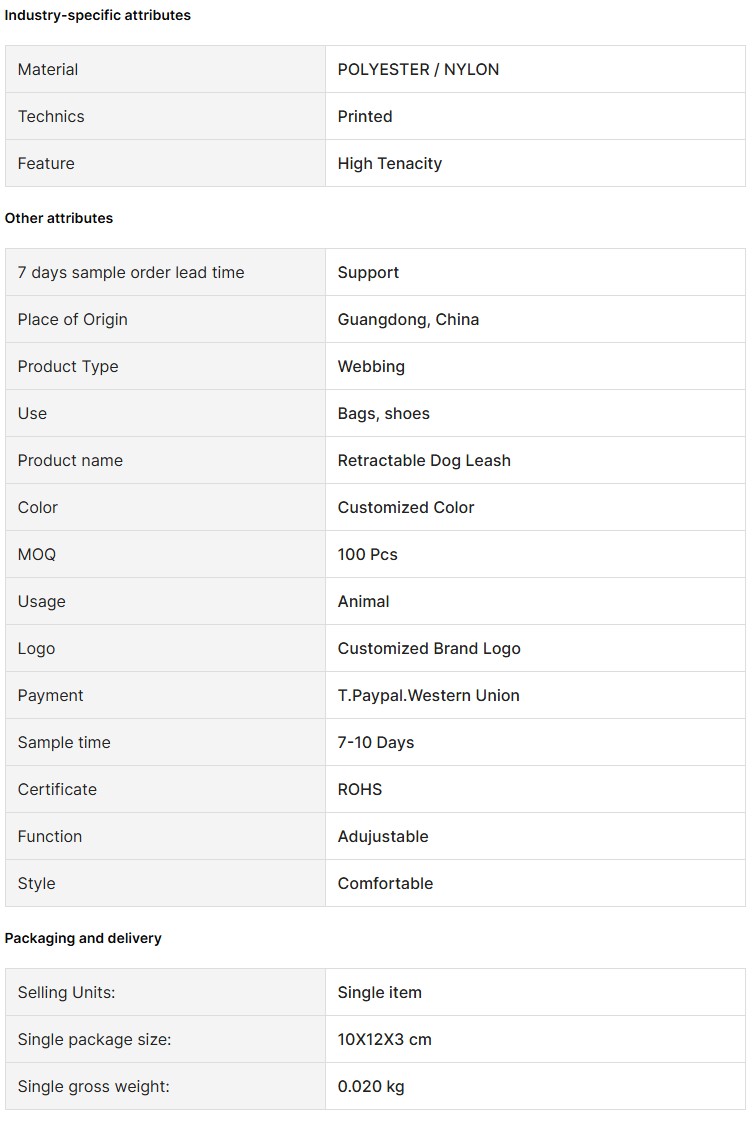The width and height of the screenshot is (754, 1128).
Task: Select the Adujustable function value
Action: click(383, 837)
